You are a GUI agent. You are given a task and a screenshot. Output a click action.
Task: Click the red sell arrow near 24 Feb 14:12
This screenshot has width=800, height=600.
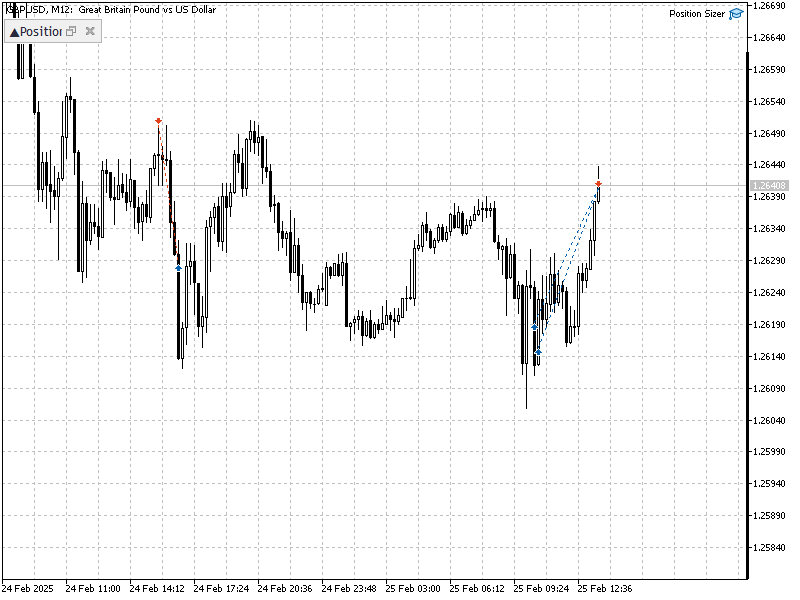click(x=159, y=121)
